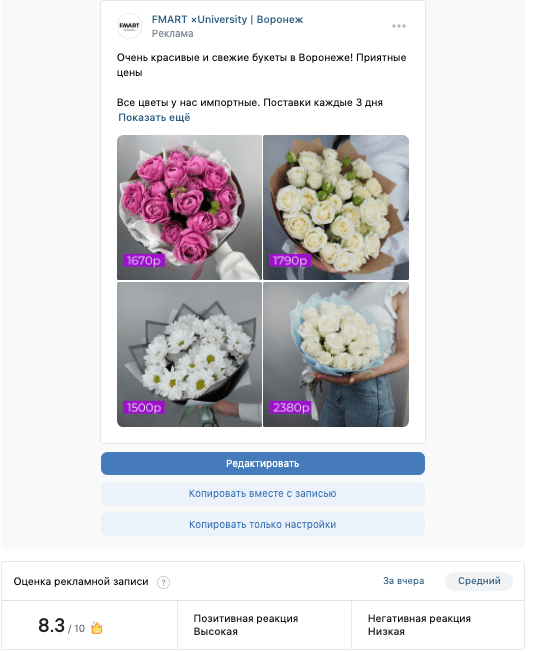Open the white chrysanthemums bouquet photo
Screen dimensions: 535x652
click(x=190, y=355)
